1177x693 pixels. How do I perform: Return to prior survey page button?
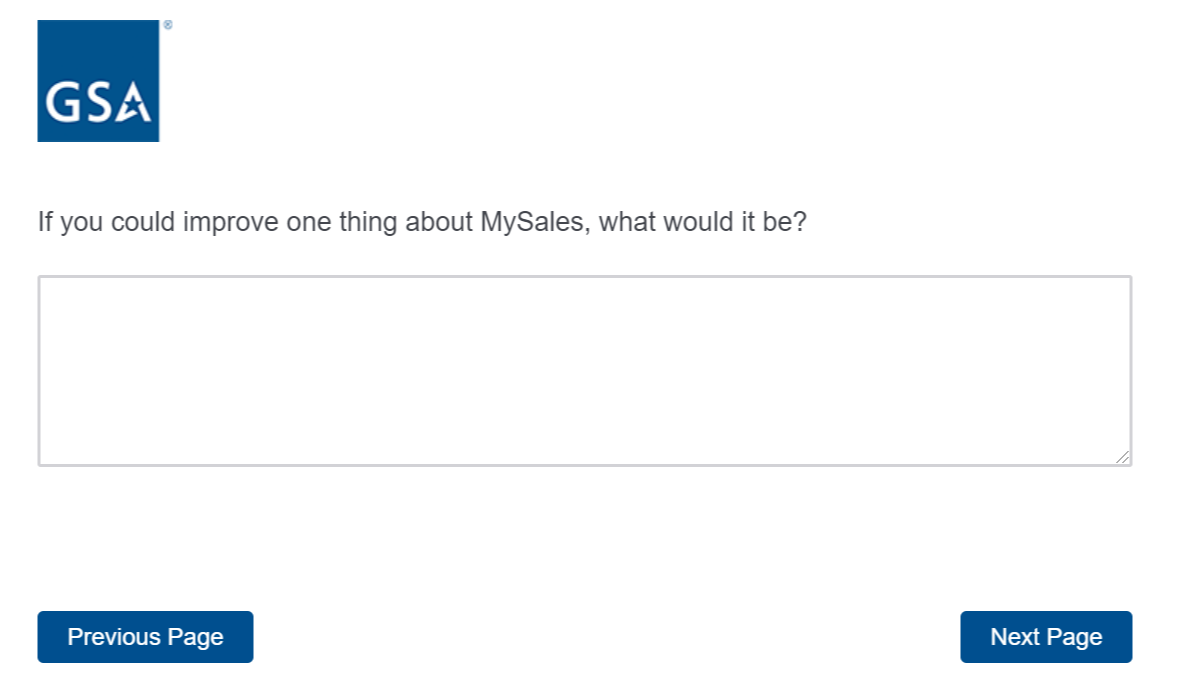point(145,637)
